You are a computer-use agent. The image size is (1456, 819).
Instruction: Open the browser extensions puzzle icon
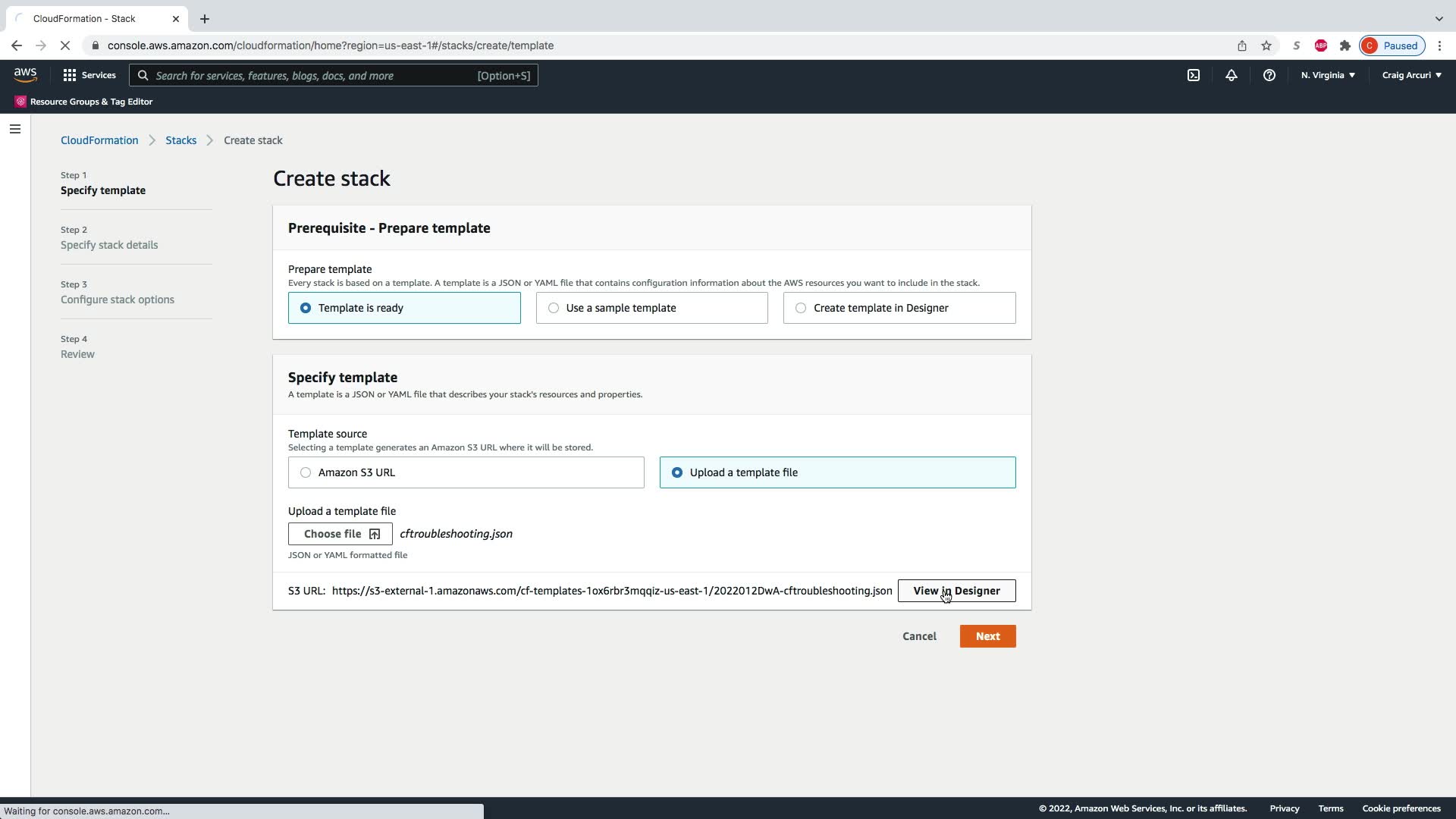(x=1345, y=45)
